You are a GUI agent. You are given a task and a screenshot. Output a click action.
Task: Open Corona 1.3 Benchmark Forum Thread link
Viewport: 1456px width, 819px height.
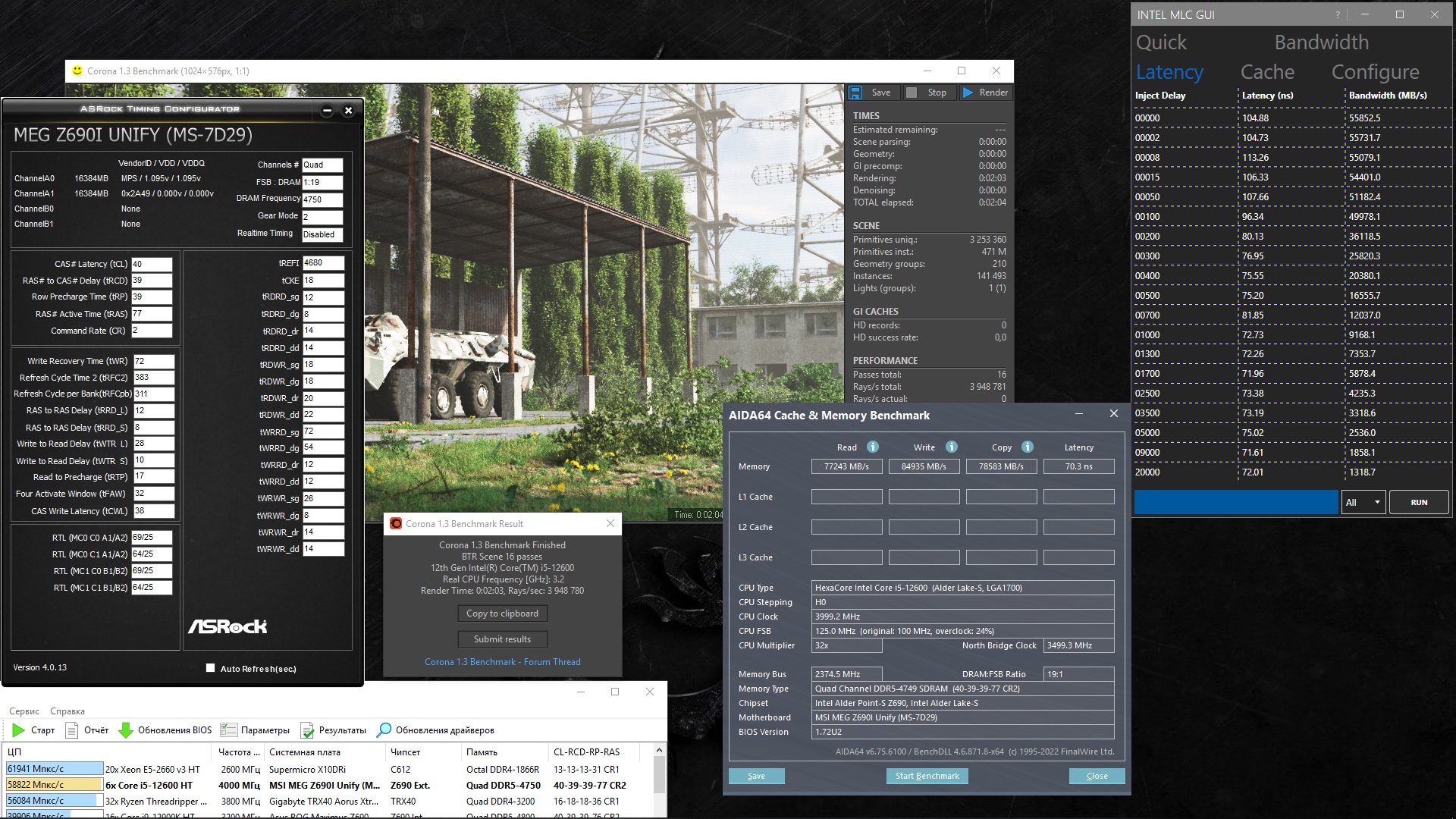502,662
